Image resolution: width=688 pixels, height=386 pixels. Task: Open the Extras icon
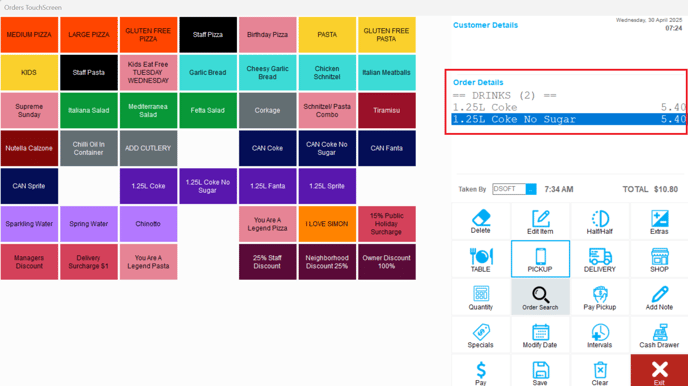pyautogui.click(x=659, y=218)
